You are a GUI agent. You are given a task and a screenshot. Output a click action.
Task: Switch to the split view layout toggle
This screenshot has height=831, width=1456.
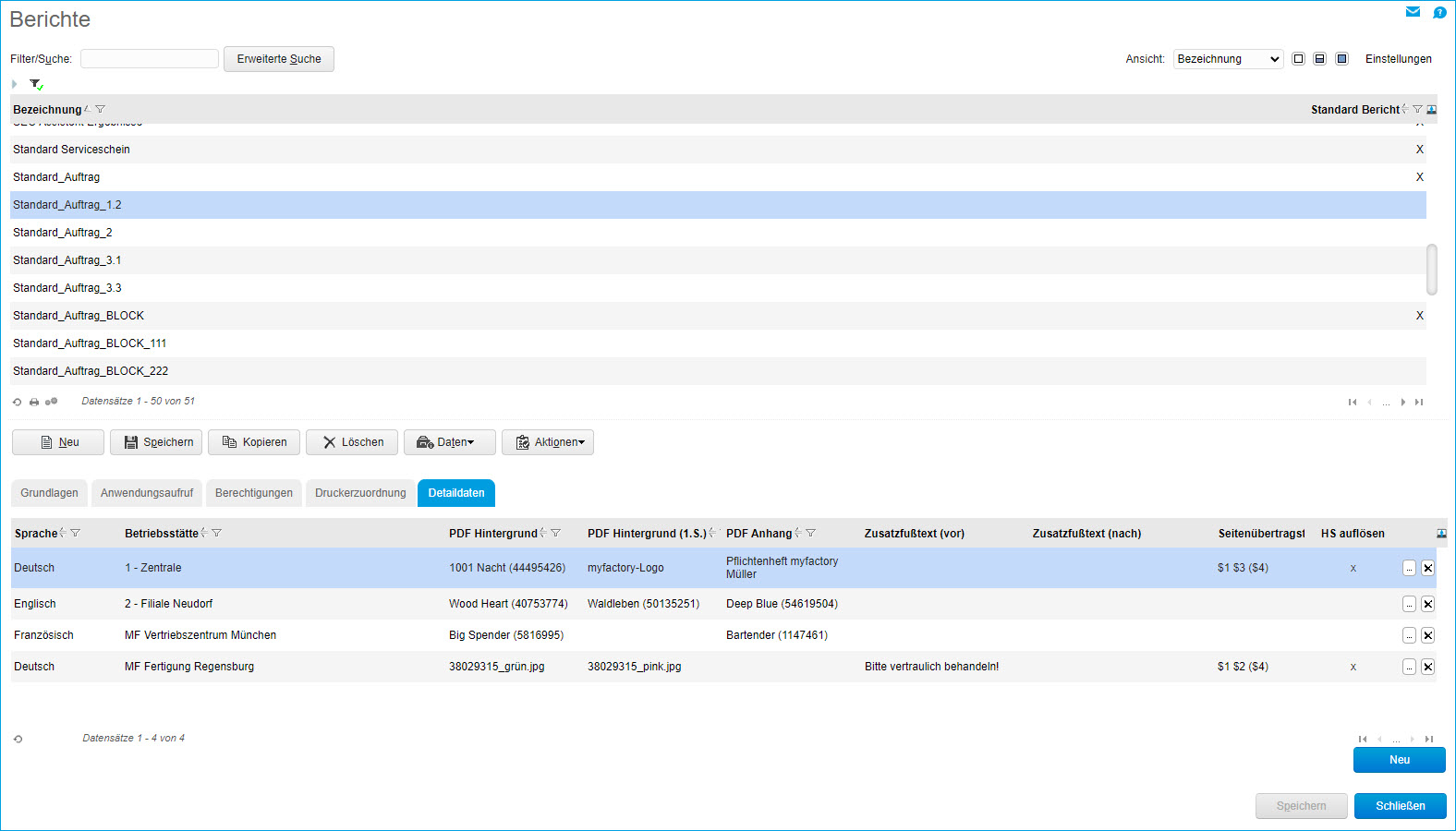click(1319, 59)
